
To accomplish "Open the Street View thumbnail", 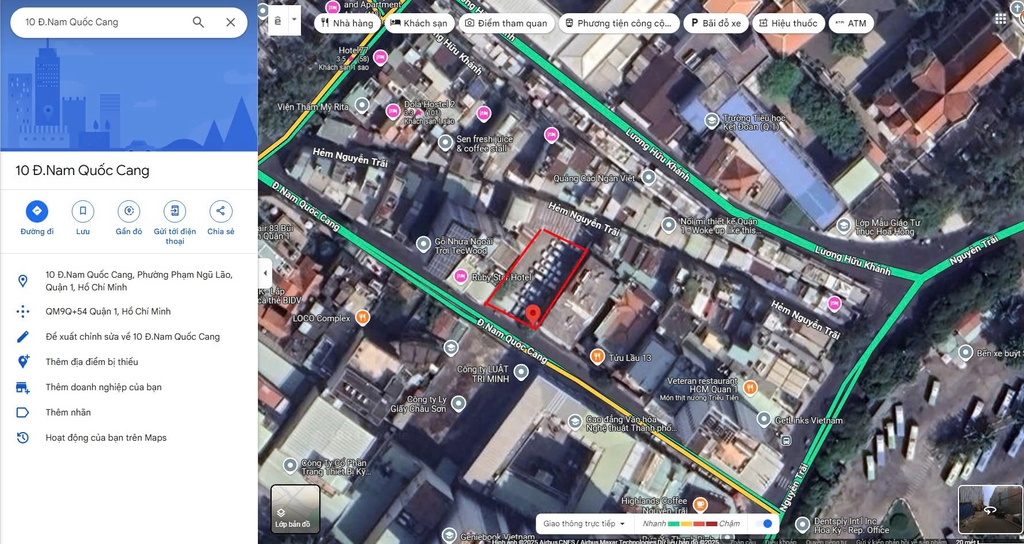I will coord(989,509).
